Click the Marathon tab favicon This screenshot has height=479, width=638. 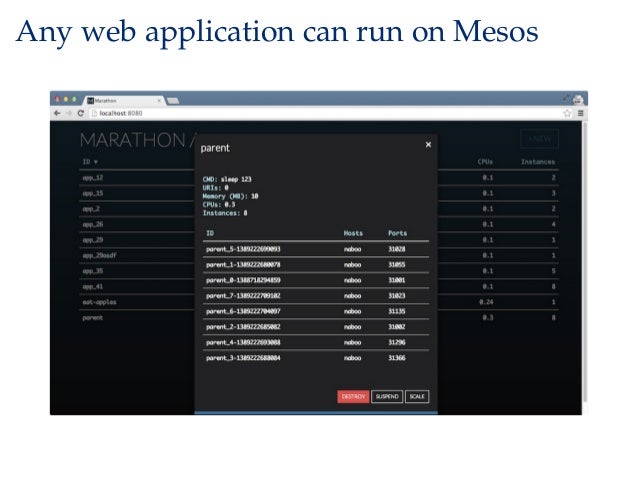(91, 101)
